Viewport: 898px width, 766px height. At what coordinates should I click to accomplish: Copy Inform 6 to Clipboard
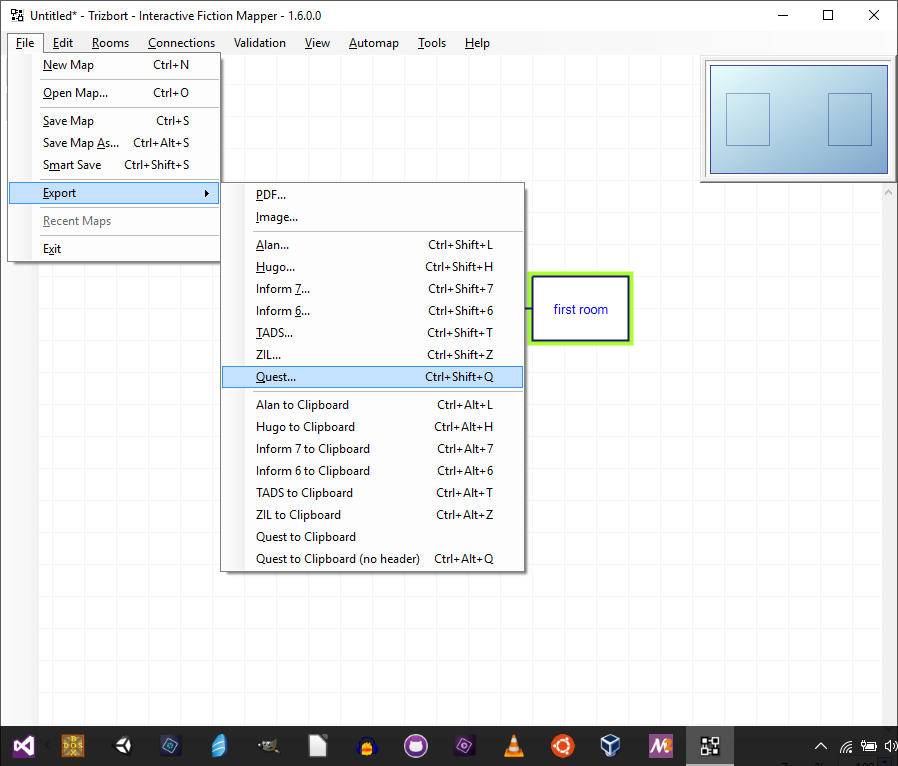pos(372,471)
